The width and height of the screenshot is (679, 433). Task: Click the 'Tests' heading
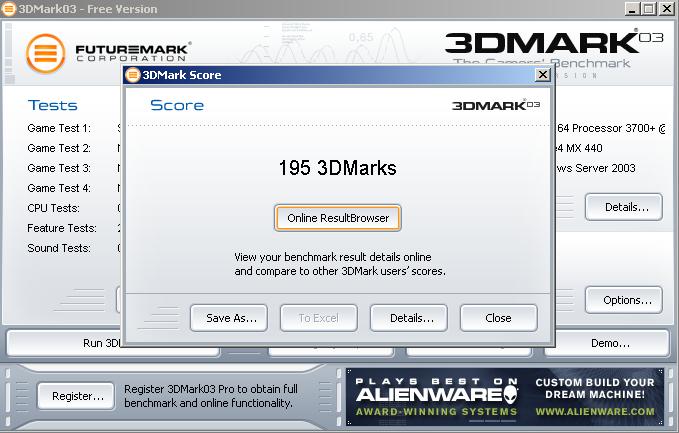pos(52,105)
